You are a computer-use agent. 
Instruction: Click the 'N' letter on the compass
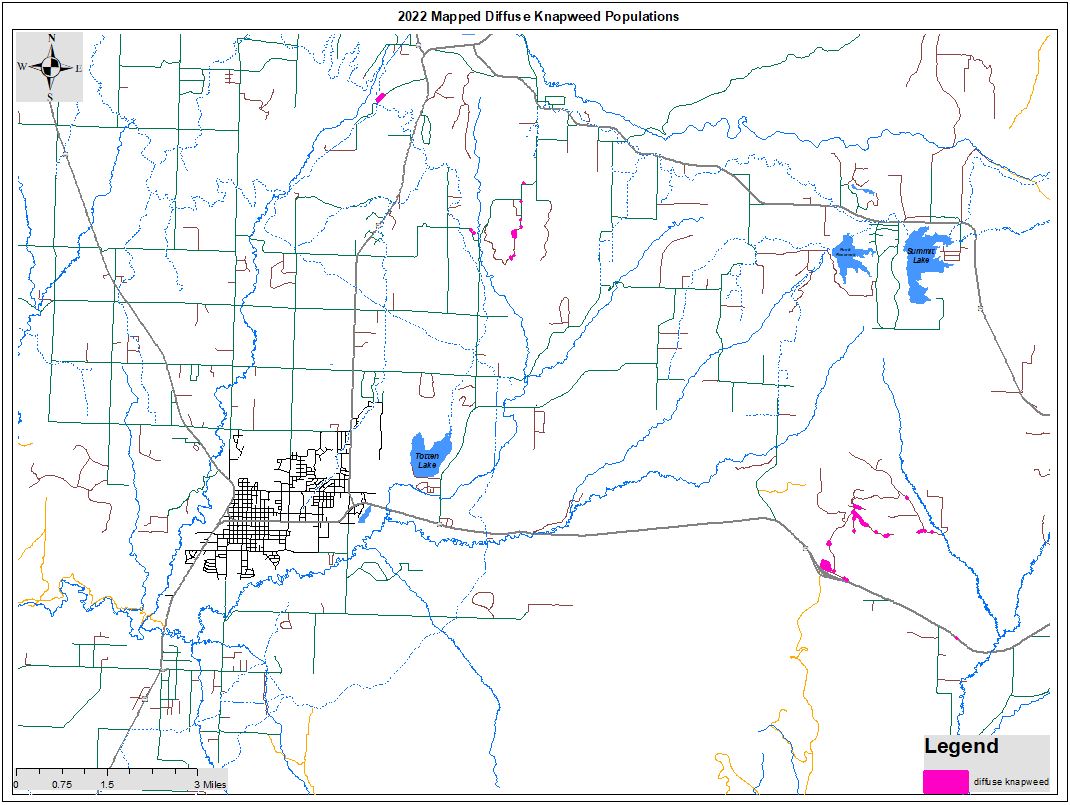pos(51,38)
